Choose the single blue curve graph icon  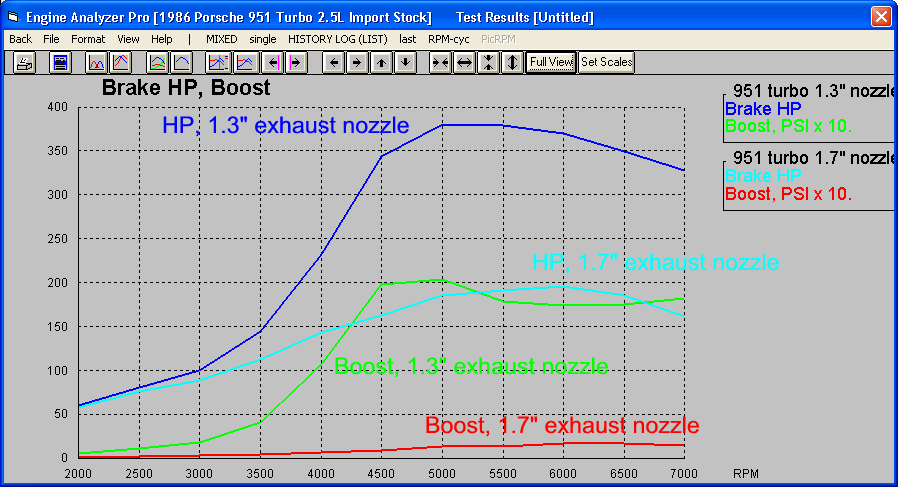point(182,62)
